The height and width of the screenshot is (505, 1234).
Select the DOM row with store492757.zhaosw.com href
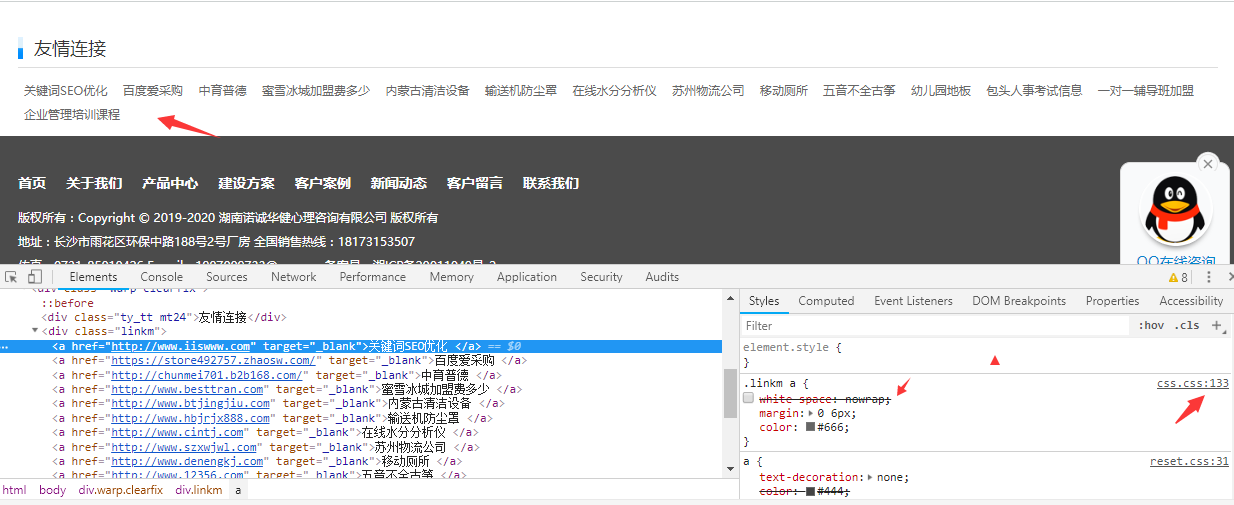361,361
